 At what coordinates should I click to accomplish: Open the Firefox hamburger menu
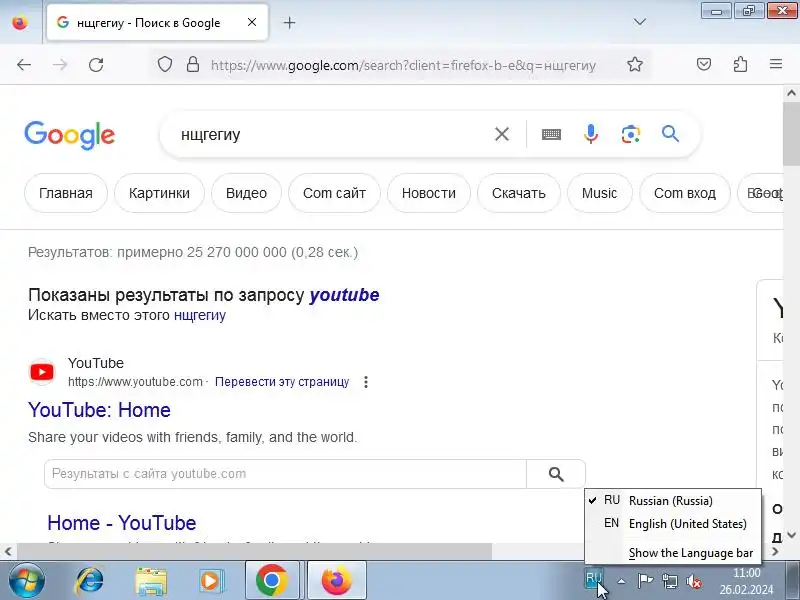(x=776, y=64)
